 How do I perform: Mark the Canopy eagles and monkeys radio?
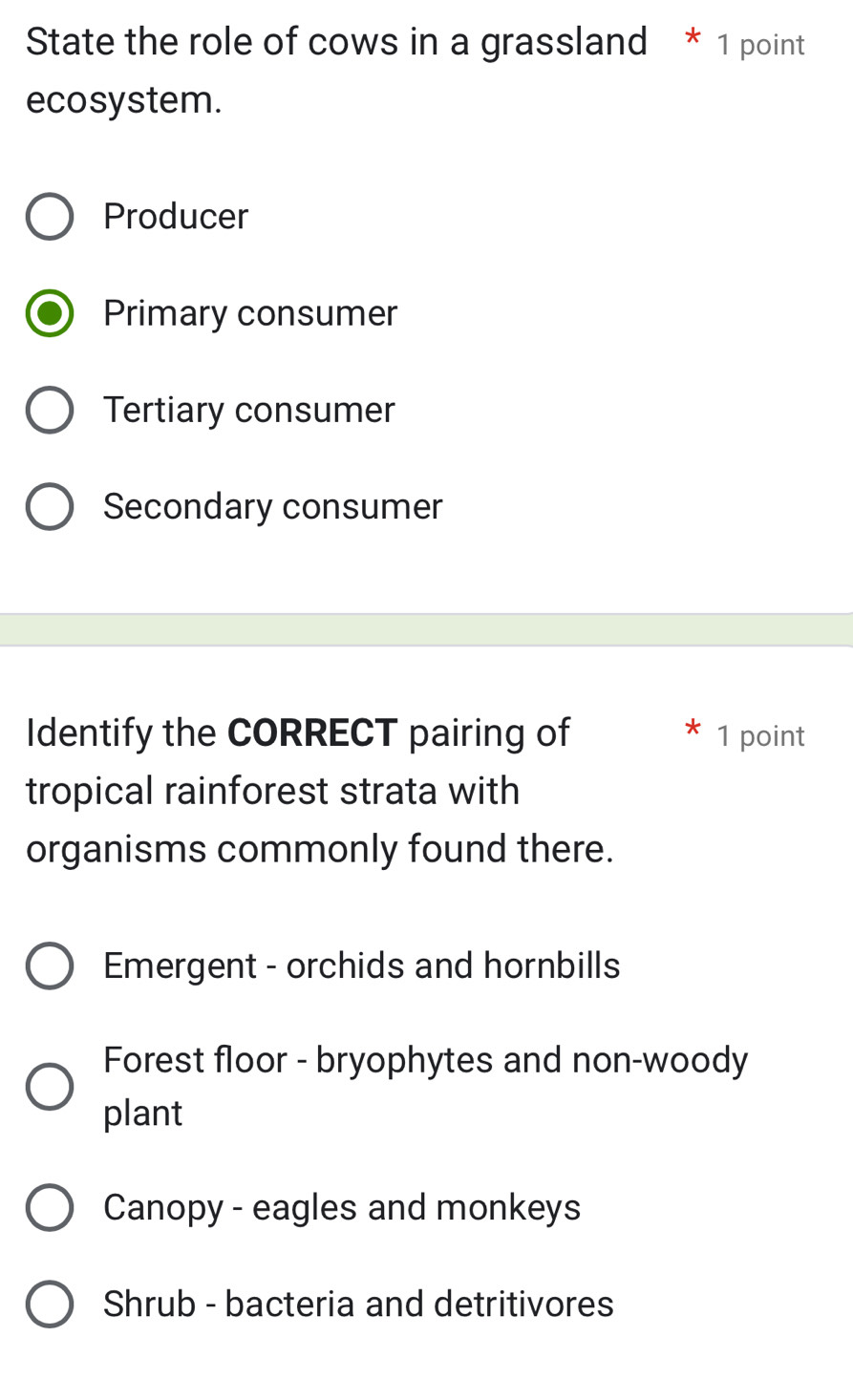pos(50,1208)
